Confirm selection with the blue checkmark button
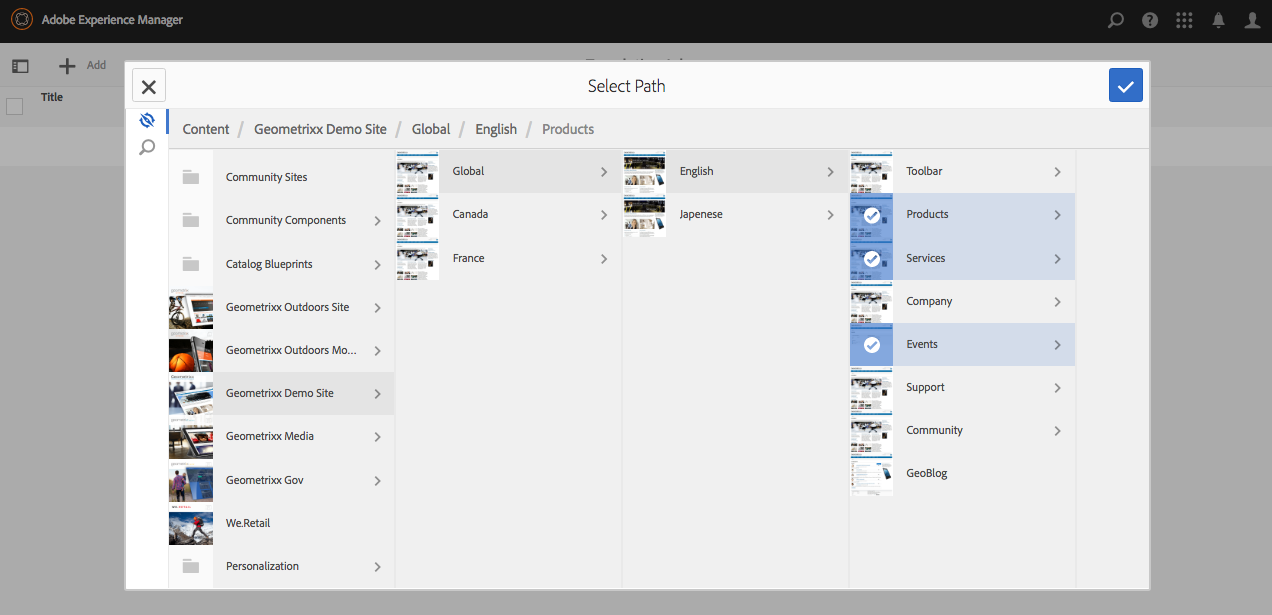1272x615 pixels. coord(1125,86)
